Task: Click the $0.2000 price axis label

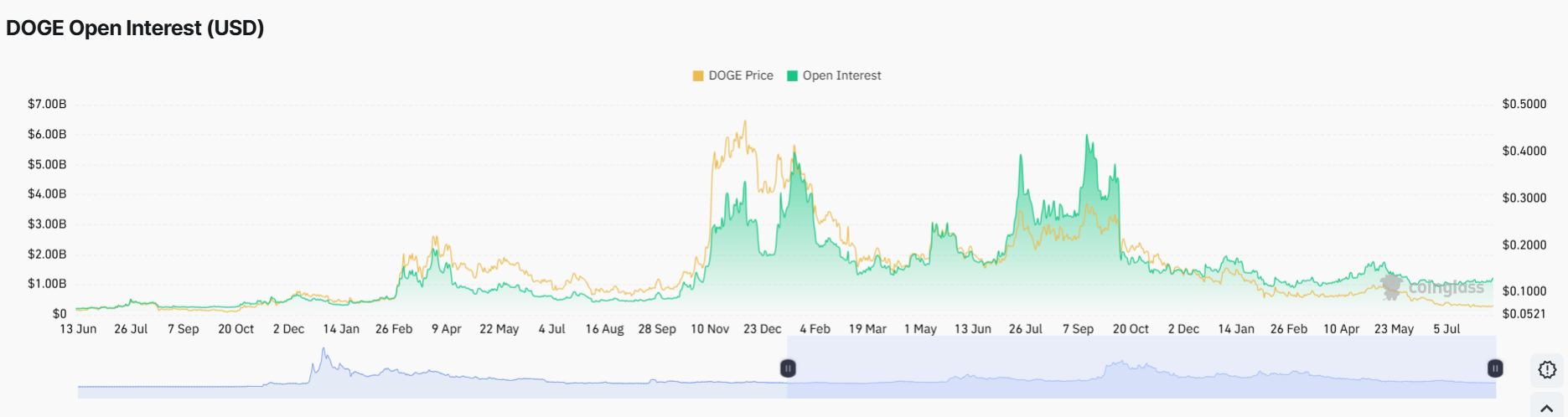Action: pos(1524,245)
